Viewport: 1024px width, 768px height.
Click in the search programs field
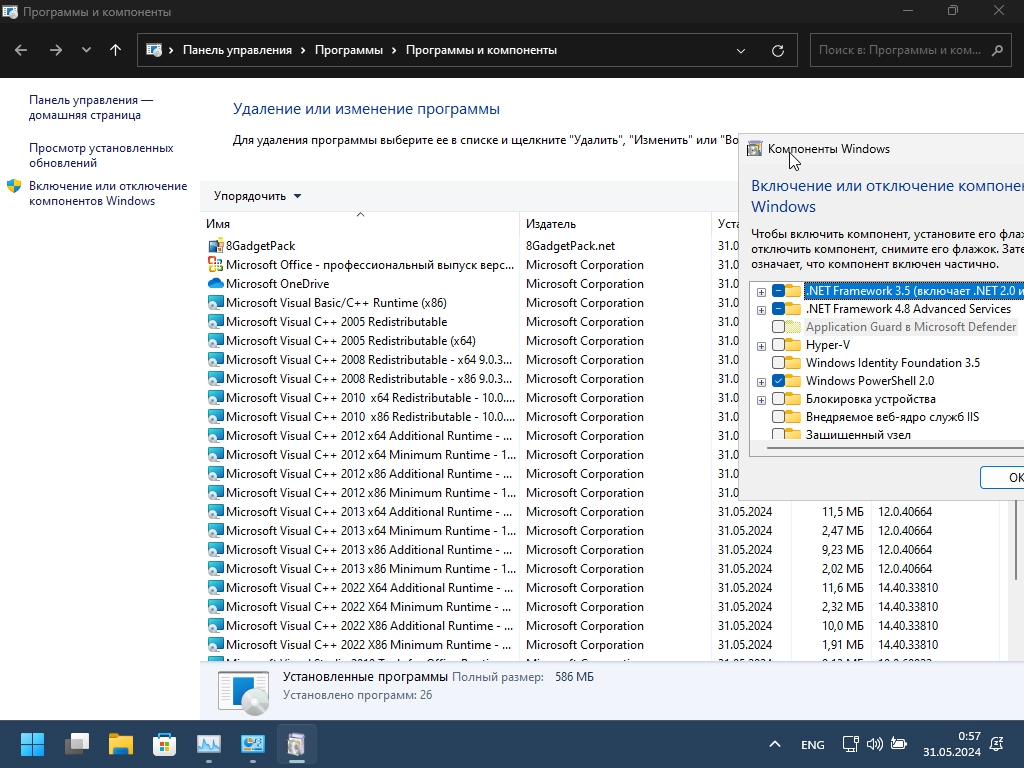[900, 50]
